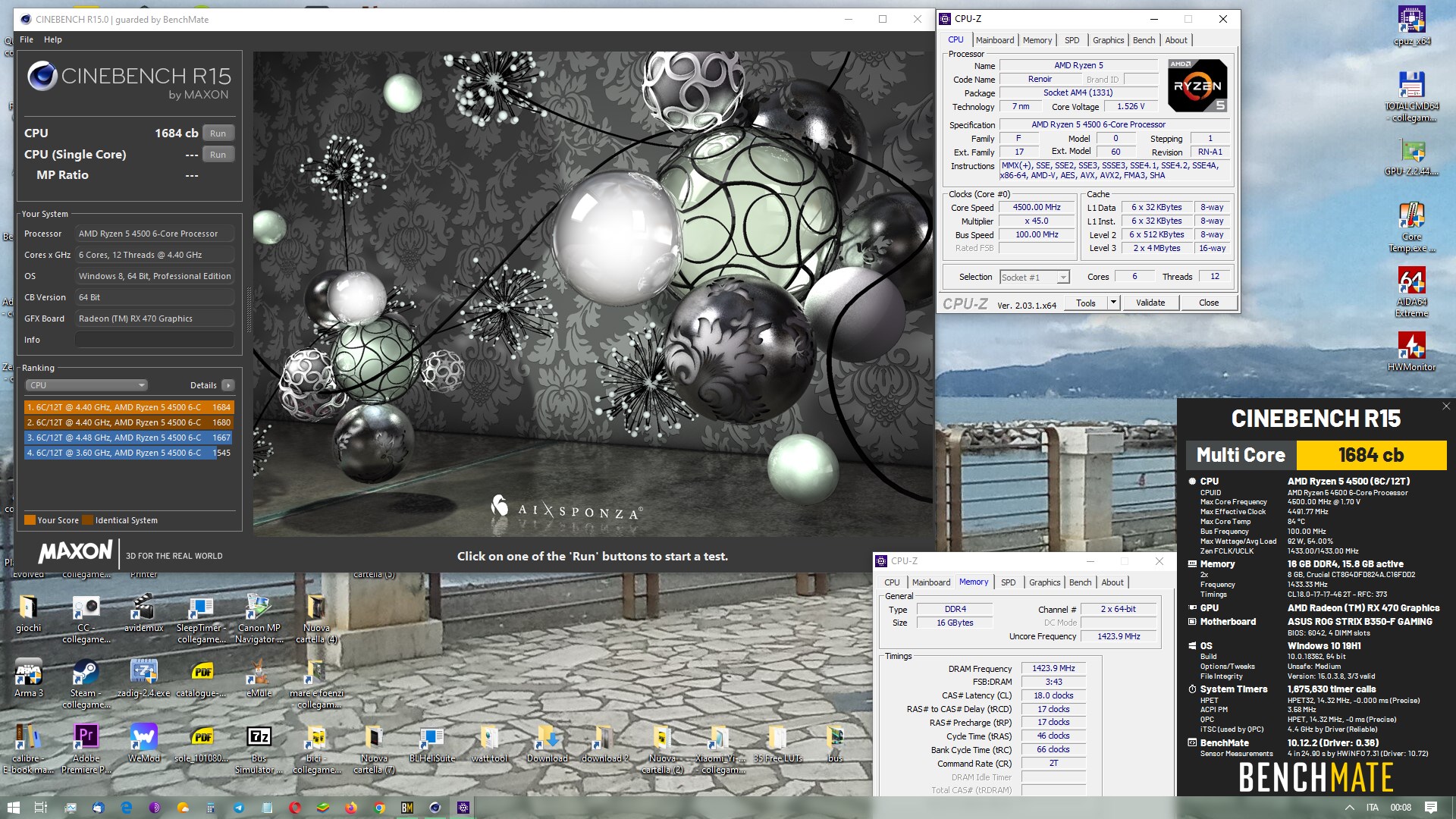Launch the Core Temp desktop icon
The width and height of the screenshot is (1456, 819).
coord(1411,227)
